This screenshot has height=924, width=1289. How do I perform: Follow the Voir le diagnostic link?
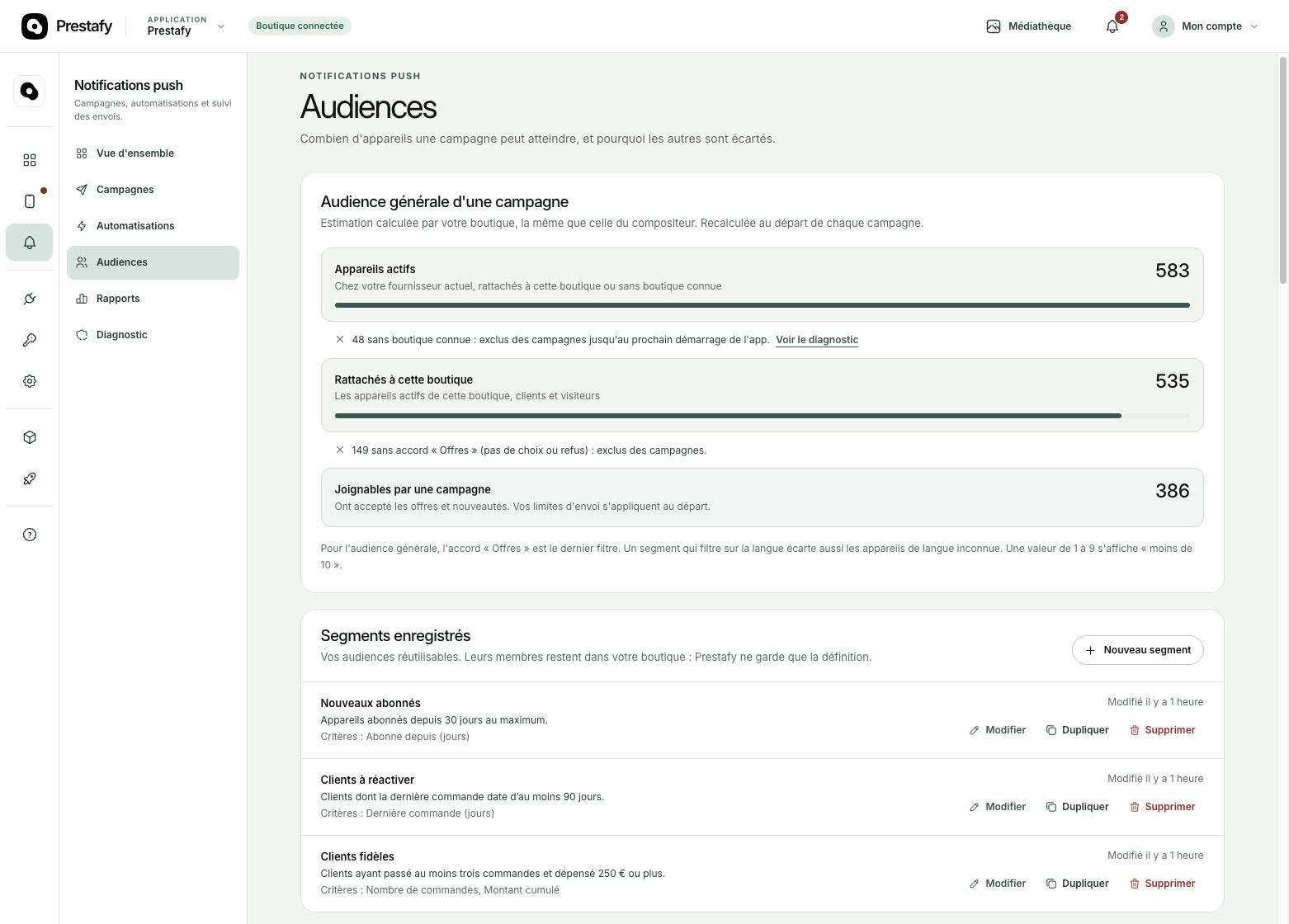(817, 340)
